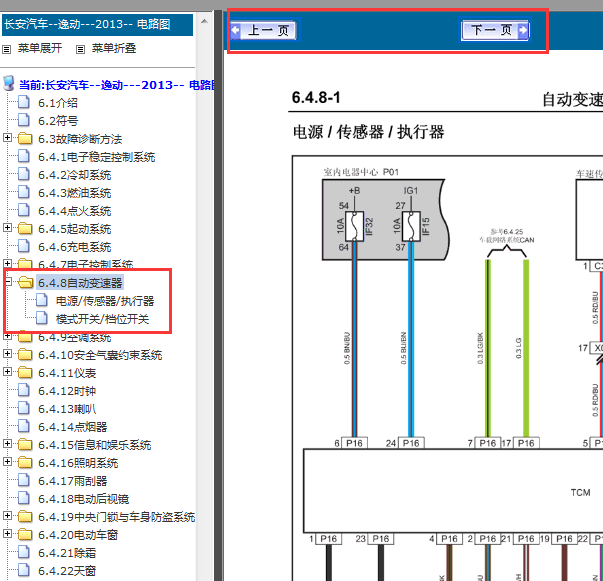Click the page icon of 6.4.4点火系统
This screenshot has height=581, width=603.
click(24, 210)
